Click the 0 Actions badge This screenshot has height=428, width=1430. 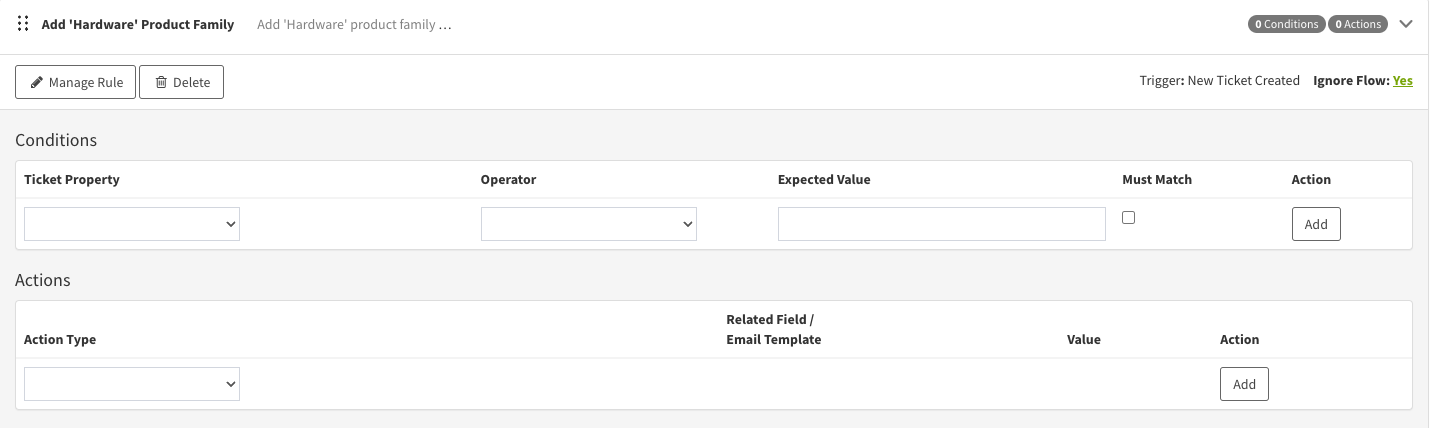point(1358,24)
